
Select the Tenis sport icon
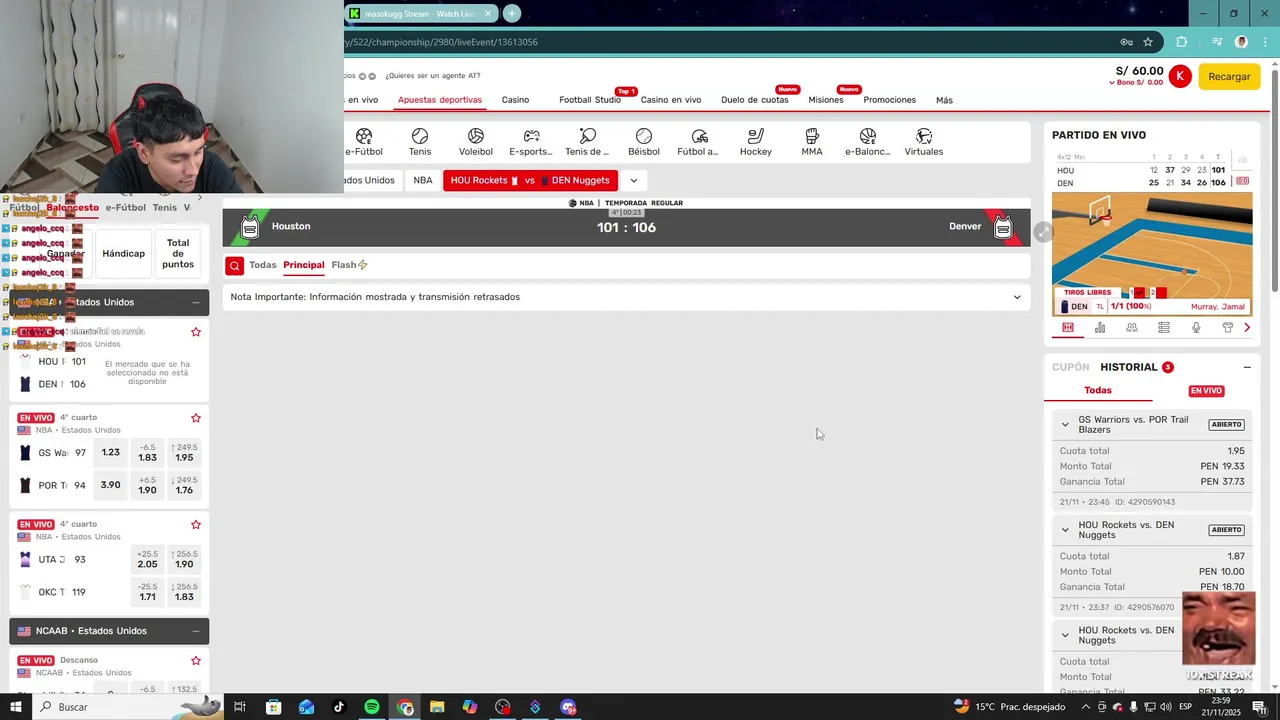pos(420,142)
